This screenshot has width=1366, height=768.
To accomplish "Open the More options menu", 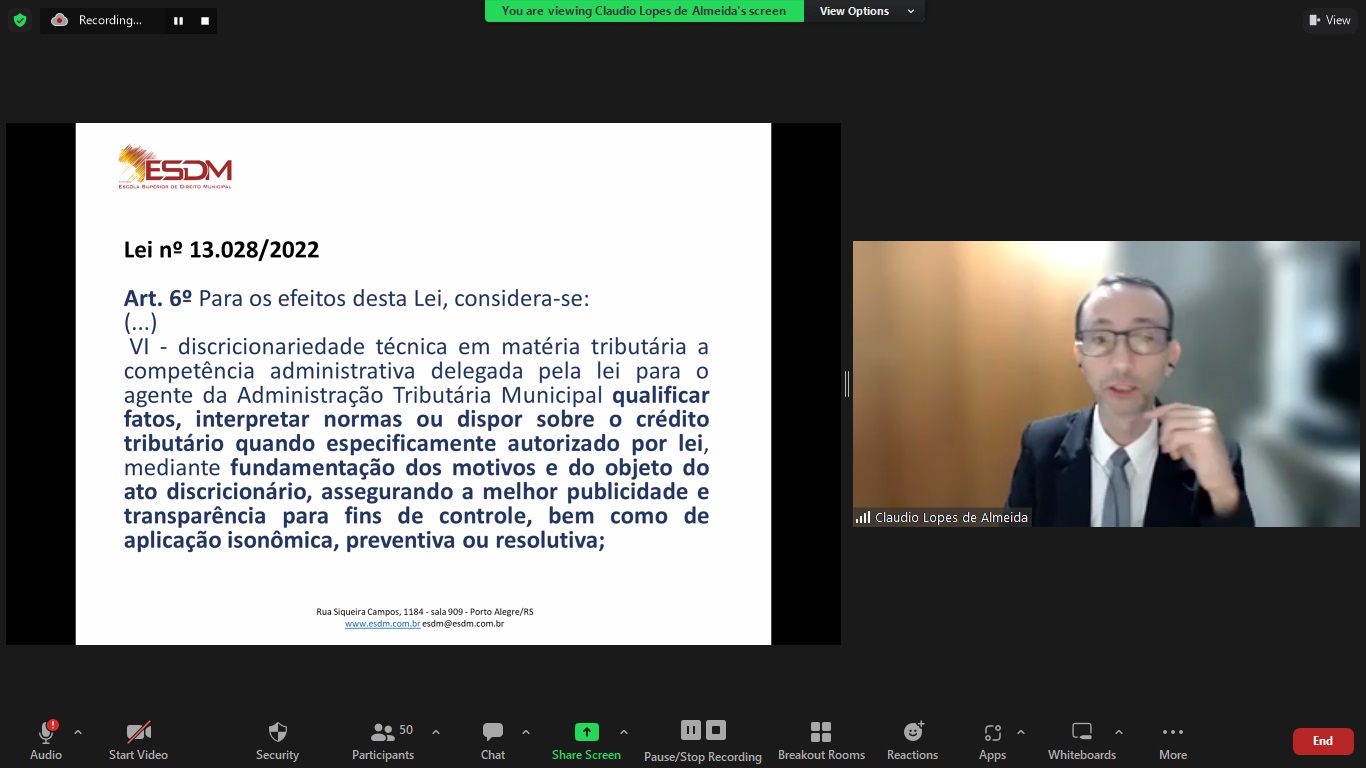I will point(1173,741).
